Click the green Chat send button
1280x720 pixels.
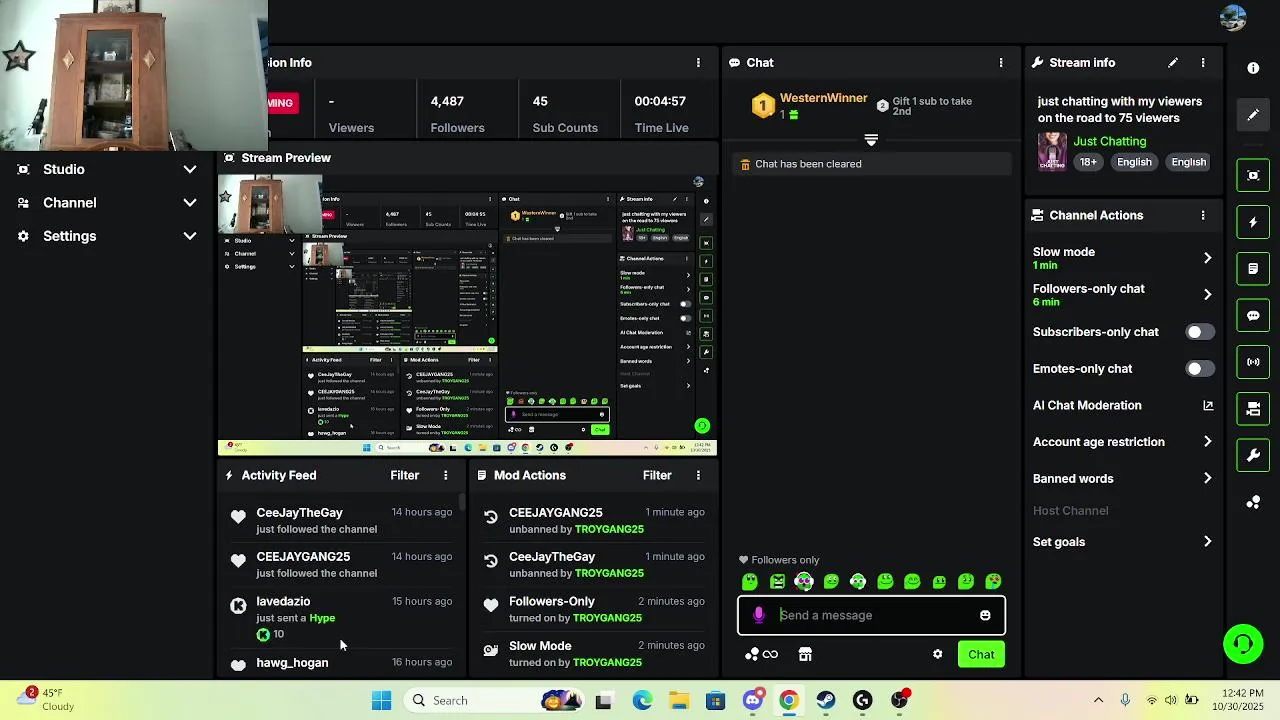(981, 654)
